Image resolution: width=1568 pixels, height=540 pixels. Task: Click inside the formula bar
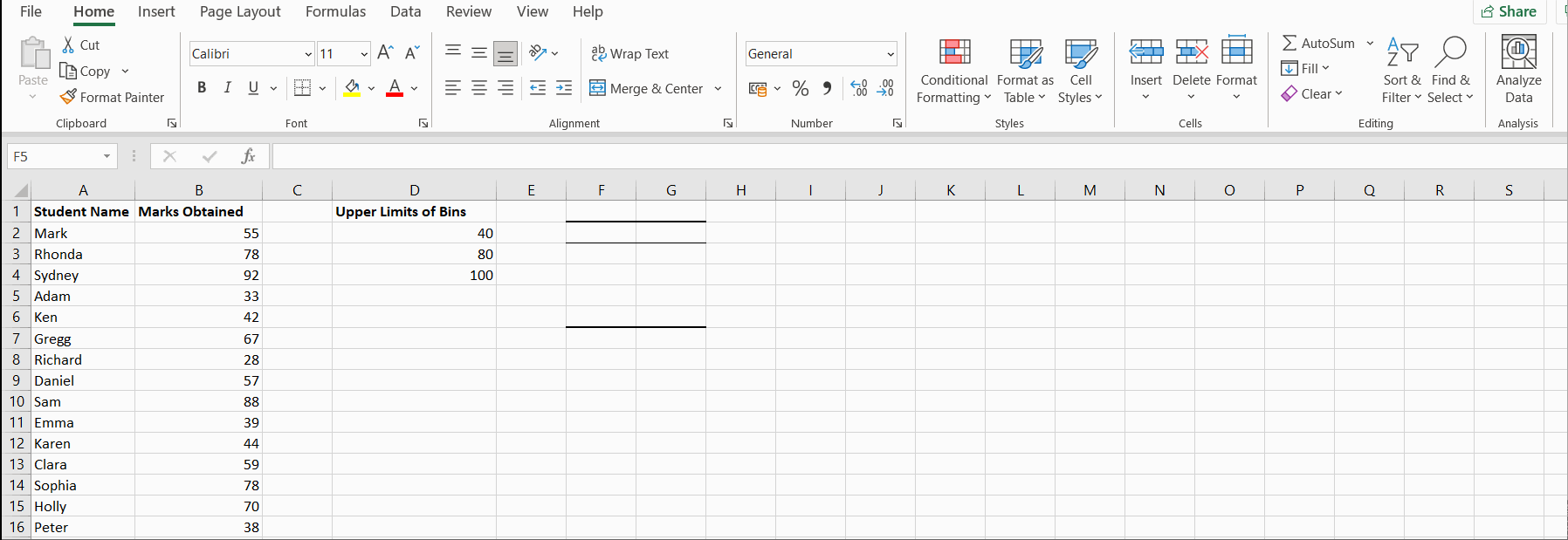919,156
